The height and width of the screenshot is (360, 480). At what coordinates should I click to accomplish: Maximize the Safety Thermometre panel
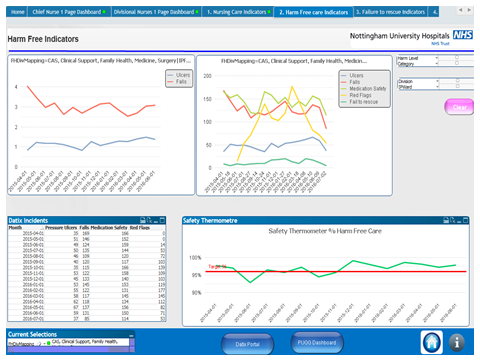466,220
